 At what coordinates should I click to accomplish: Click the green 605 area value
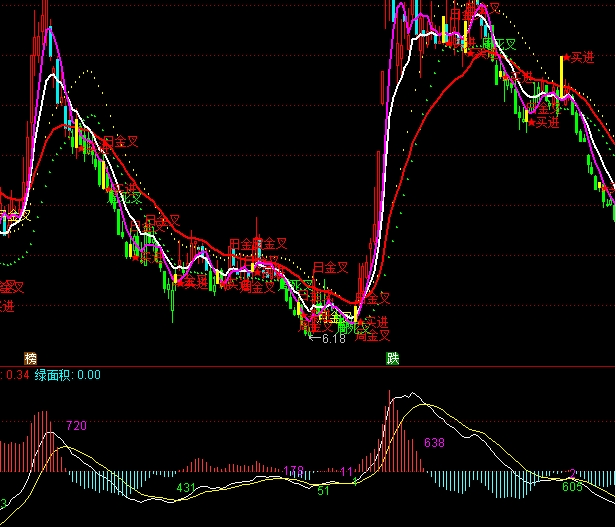pyautogui.click(x=572, y=486)
